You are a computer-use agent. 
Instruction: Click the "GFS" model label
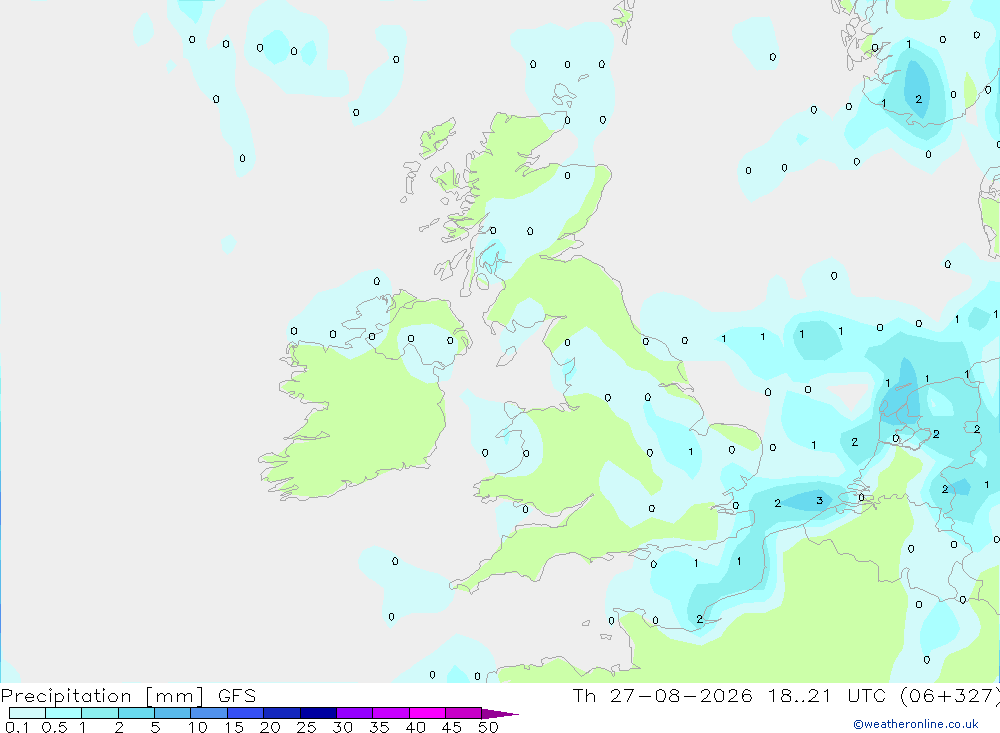237,695
